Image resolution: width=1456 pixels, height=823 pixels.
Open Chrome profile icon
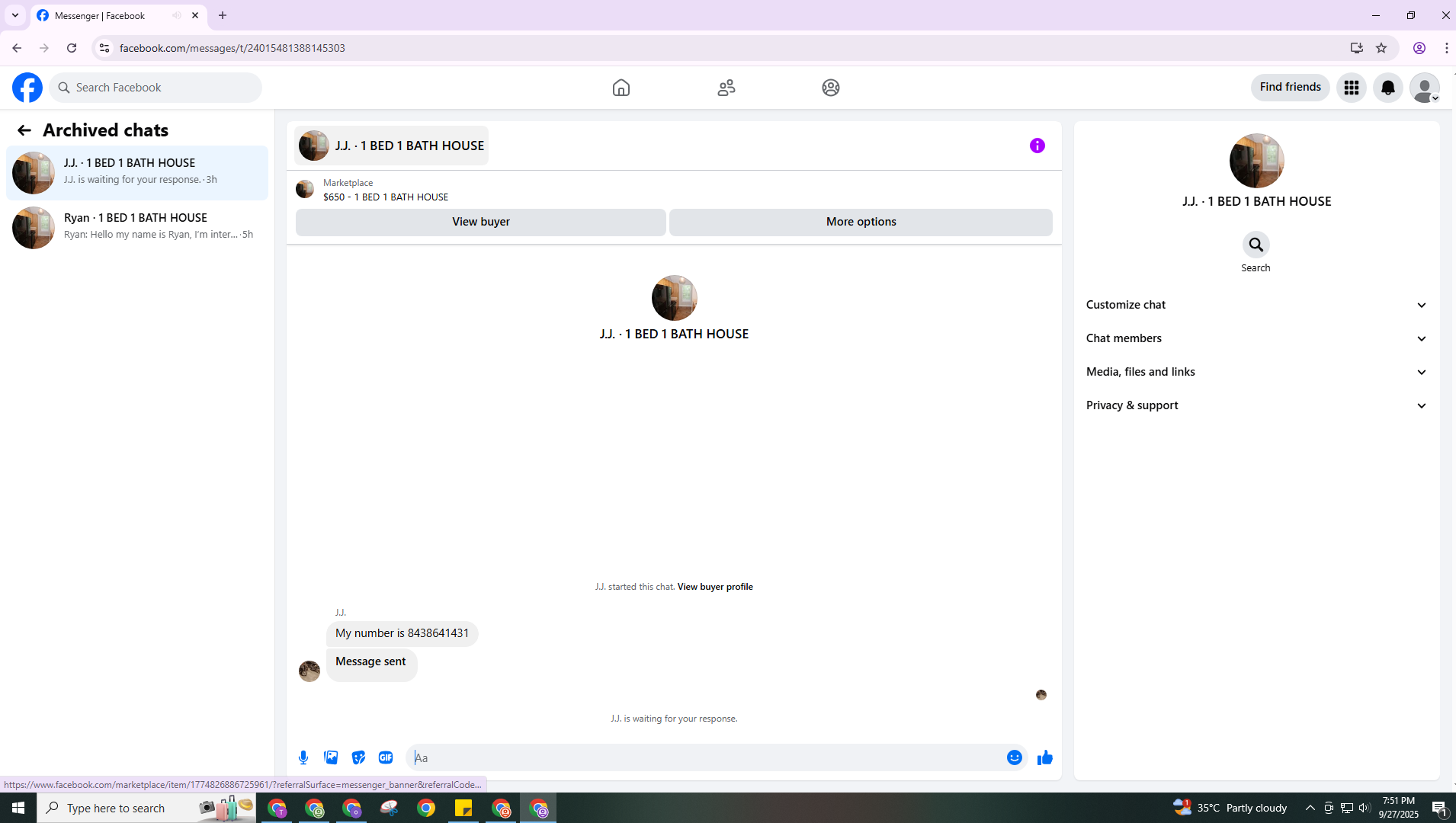[1419, 48]
